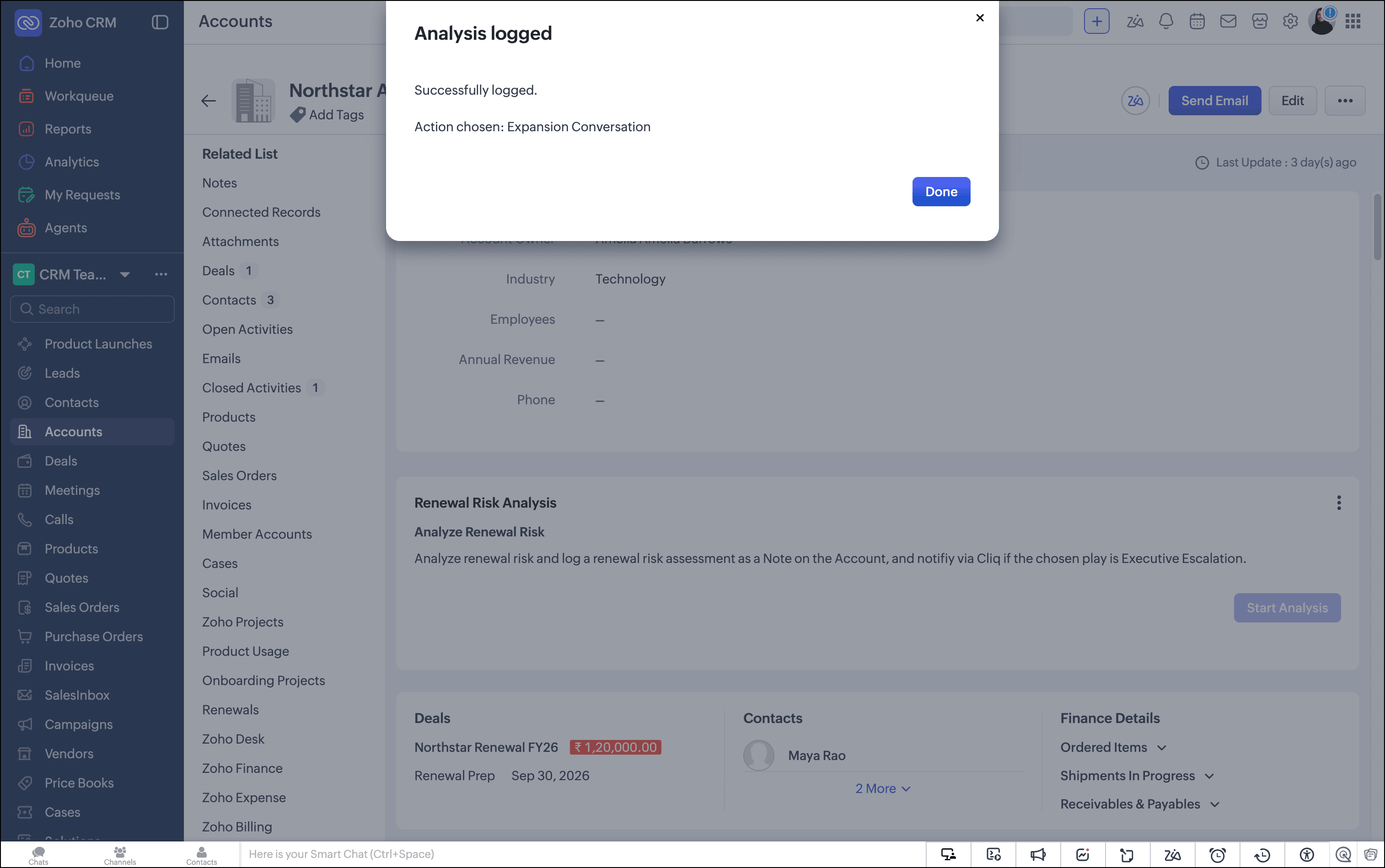
Task: Jump to Notes in the Related List
Action: pos(220,183)
